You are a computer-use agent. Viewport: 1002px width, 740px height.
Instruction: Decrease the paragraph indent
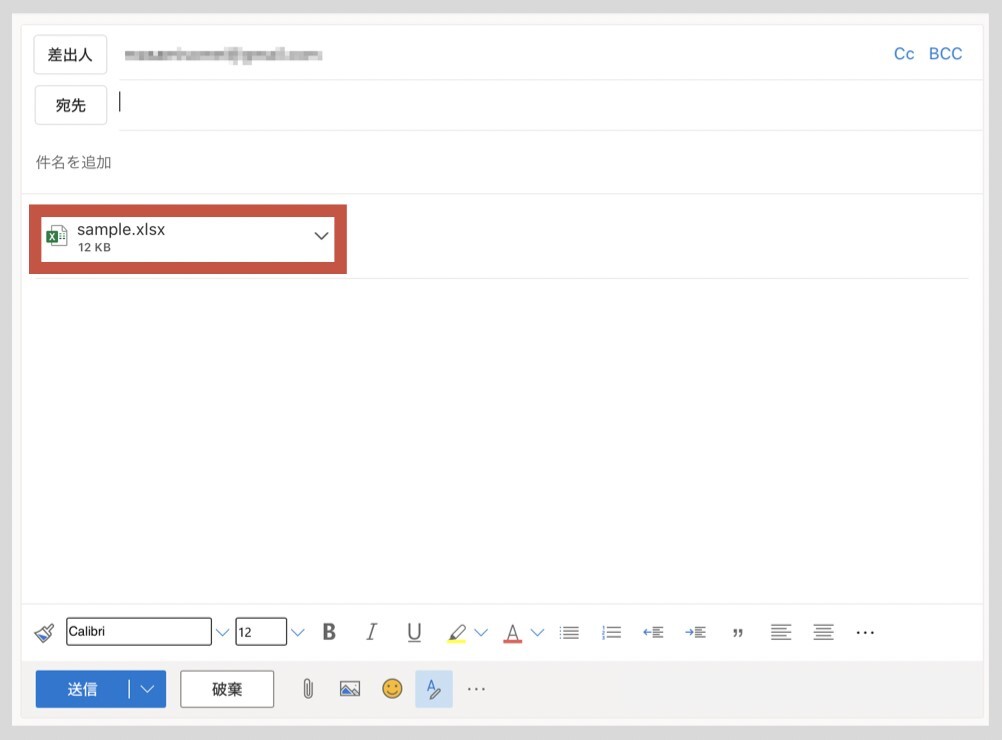(653, 632)
